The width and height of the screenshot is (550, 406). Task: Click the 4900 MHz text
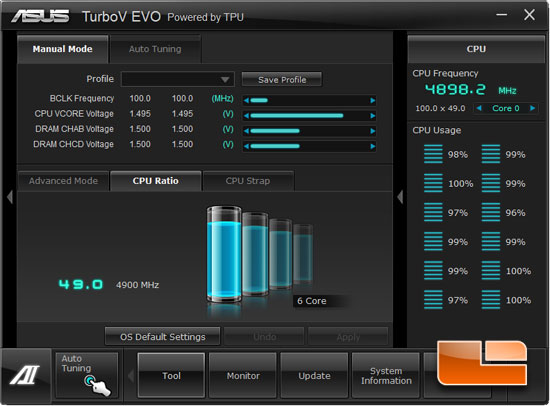coord(138,285)
